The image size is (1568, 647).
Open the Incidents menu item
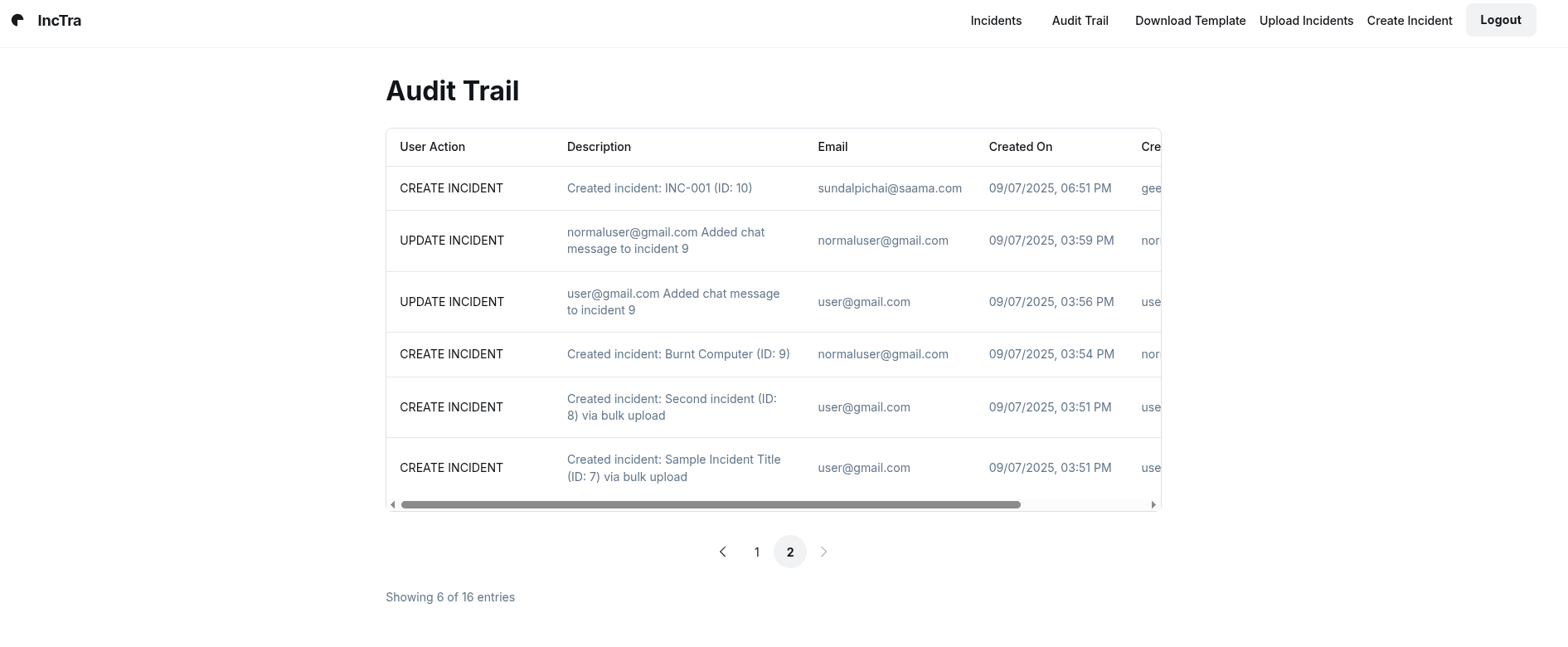click(996, 21)
